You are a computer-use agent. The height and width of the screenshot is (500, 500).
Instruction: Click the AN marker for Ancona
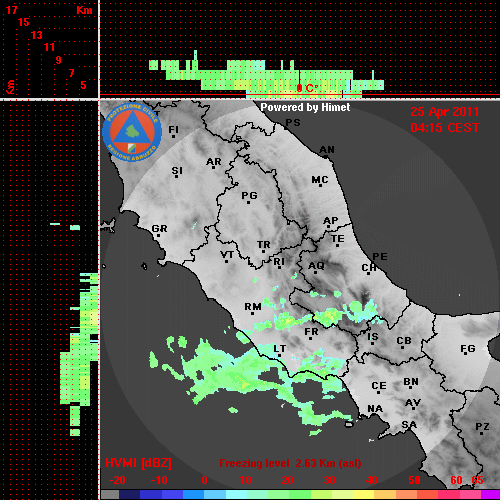click(x=327, y=151)
